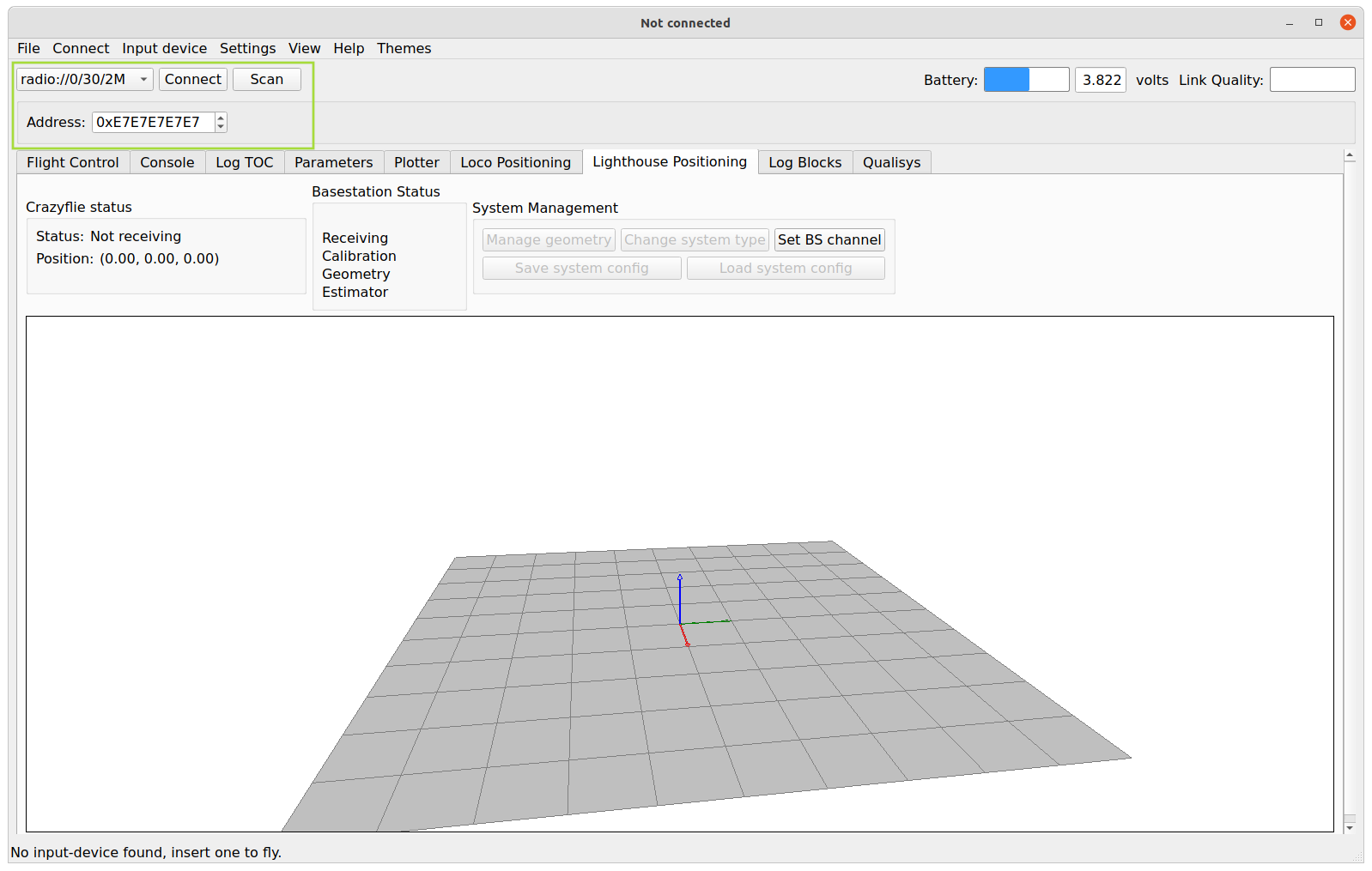This screenshot has height=871, width=1372.
Task: Switch to the Qualisys tab
Action: (892, 162)
